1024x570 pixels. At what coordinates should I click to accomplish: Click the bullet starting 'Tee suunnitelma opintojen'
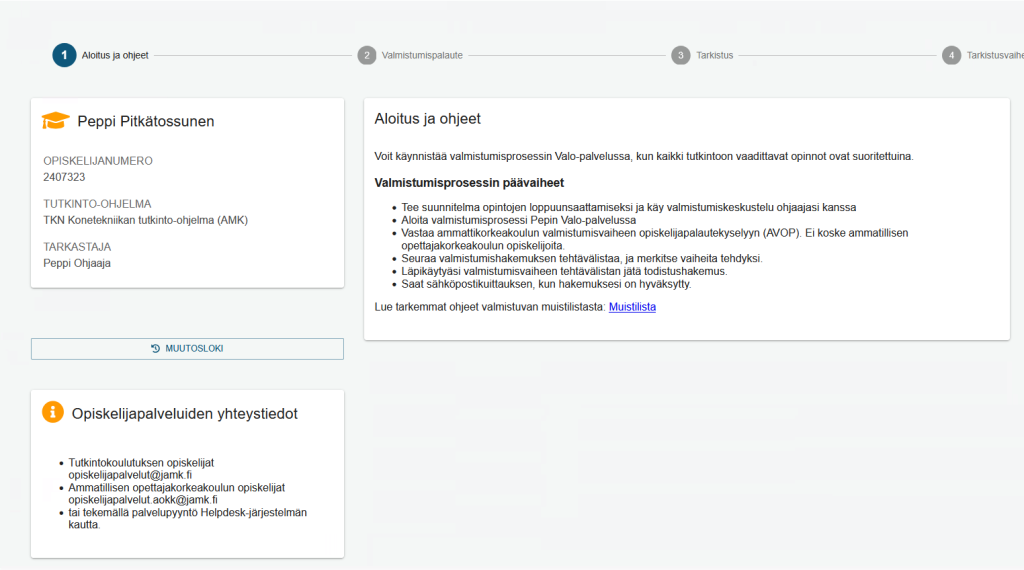pyautogui.click(x=628, y=208)
